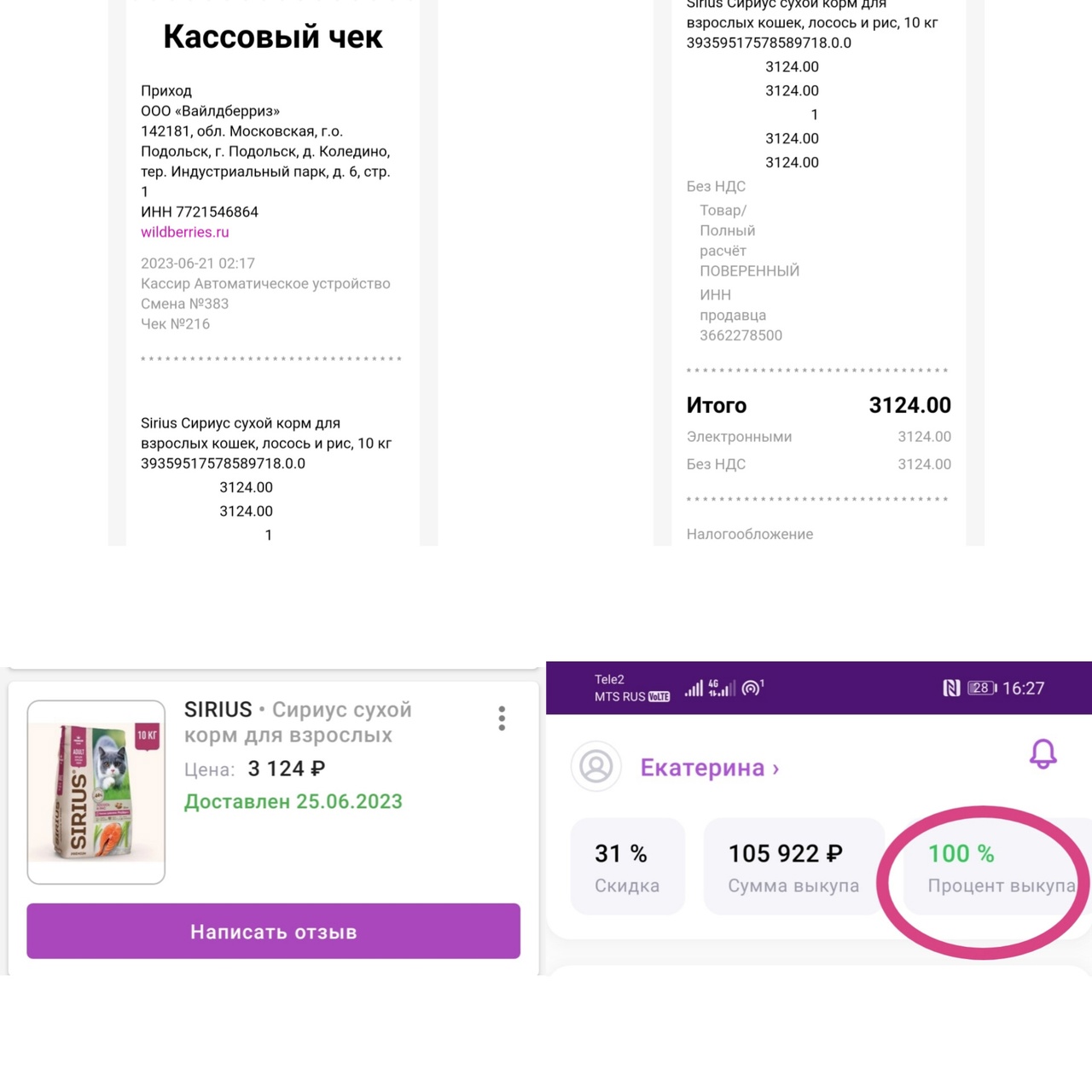The width and height of the screenshot is (1092, 1092).
Task: Tap the hotspot icon in the status bar
Action: point(752,688)
